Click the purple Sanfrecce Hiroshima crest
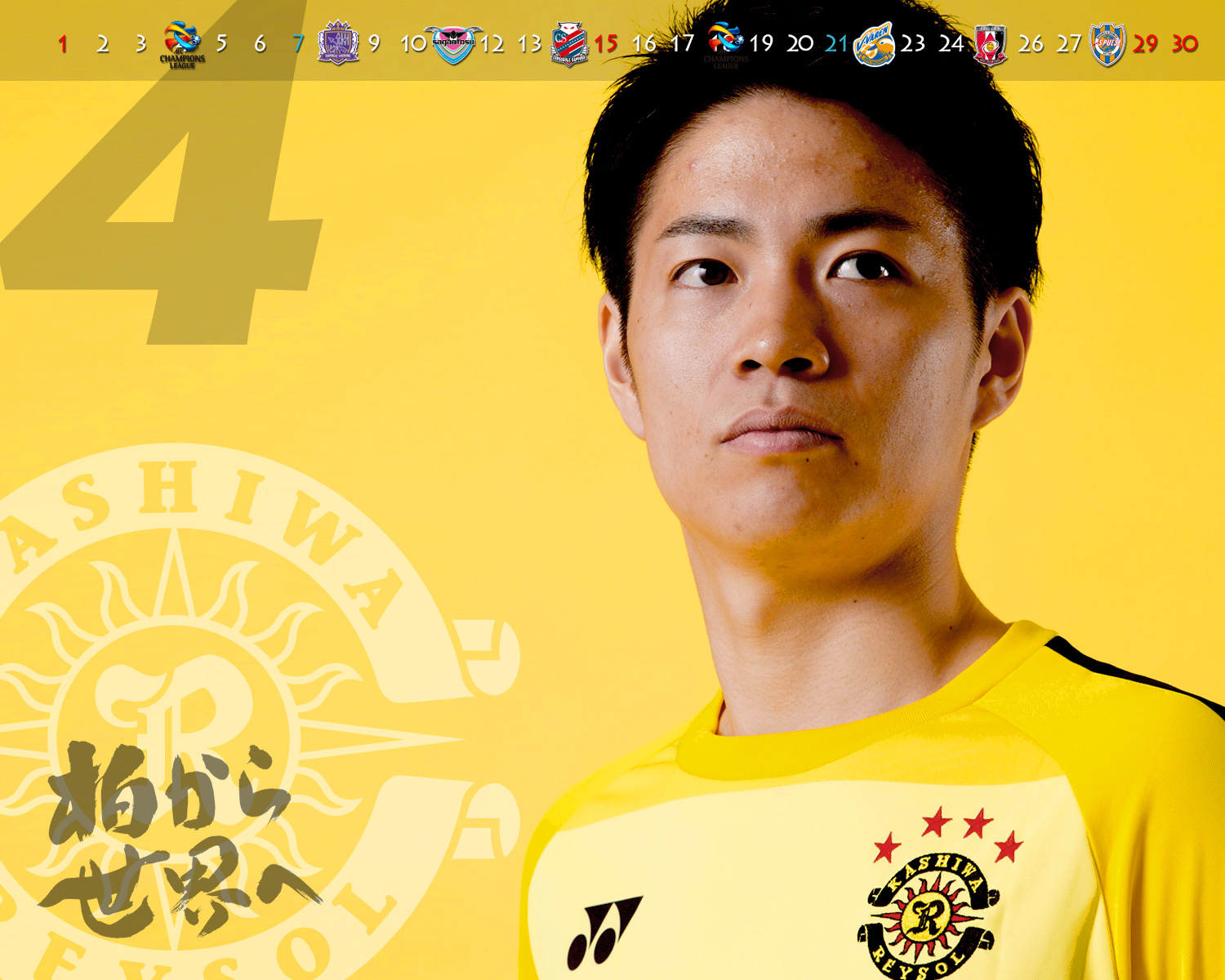This screenshot has height=980, width=1225. point(337,42)
